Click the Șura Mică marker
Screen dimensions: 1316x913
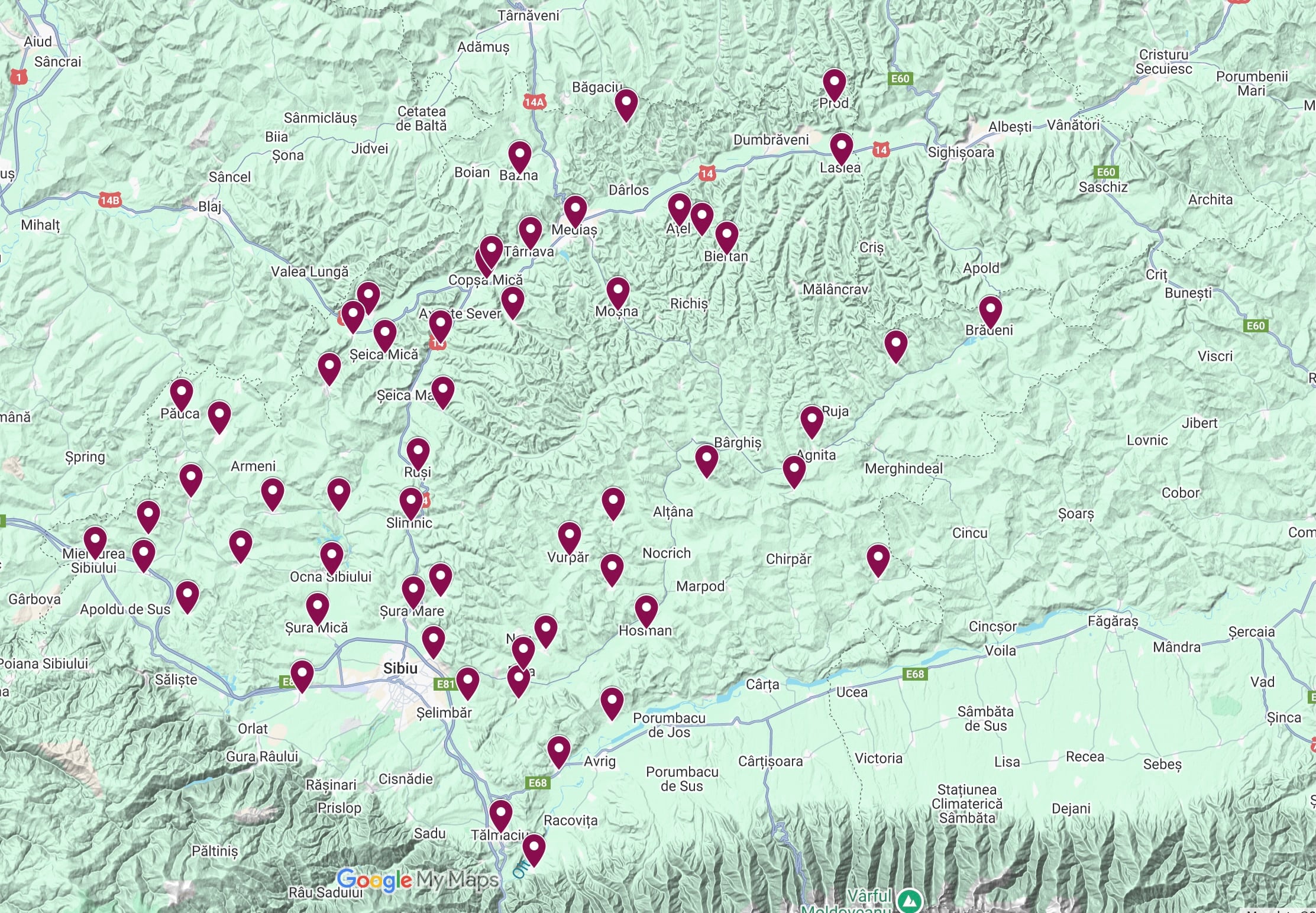coord(317,609)
